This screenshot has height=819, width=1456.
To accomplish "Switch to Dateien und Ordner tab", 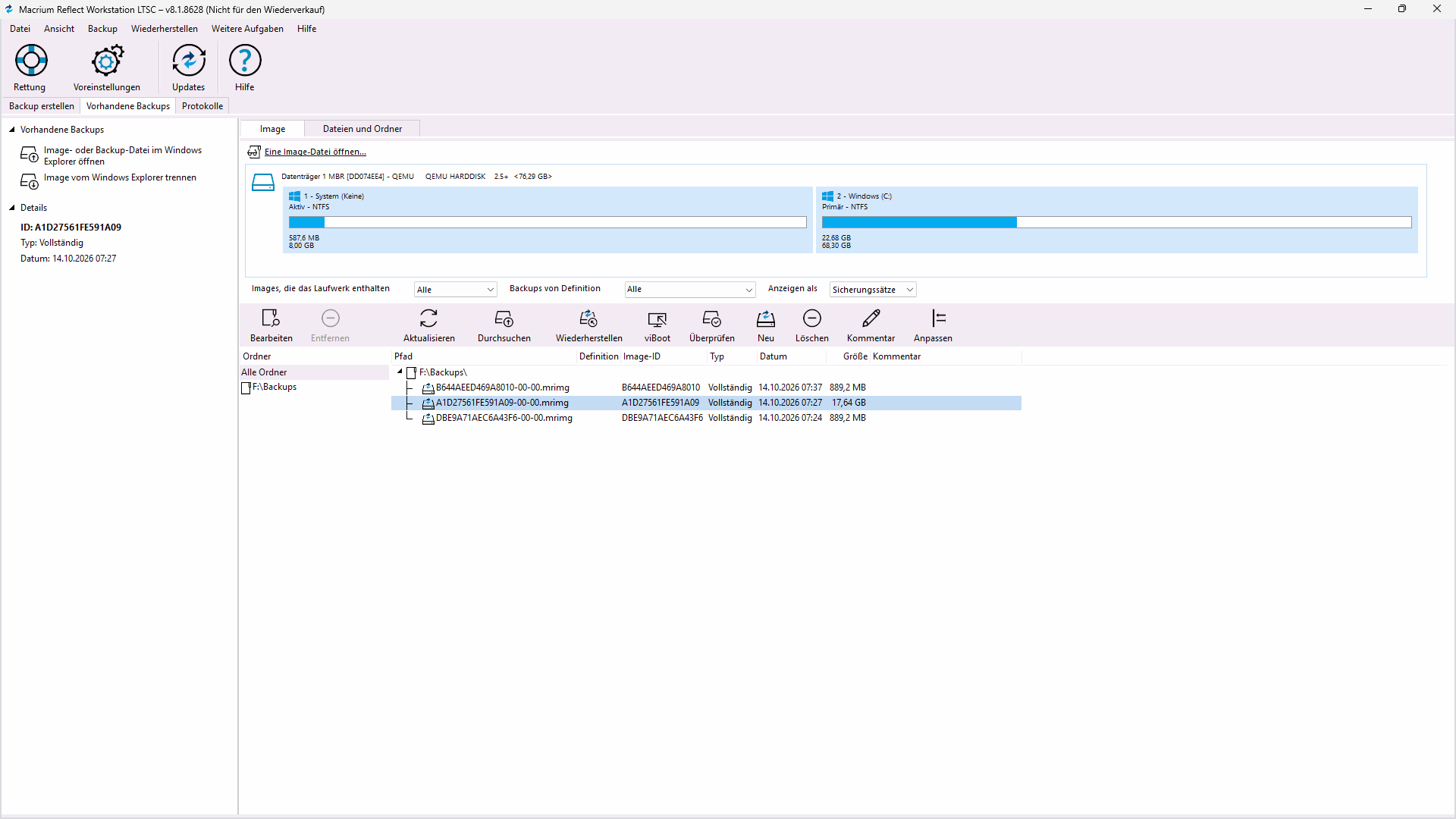I will point(362,129).
